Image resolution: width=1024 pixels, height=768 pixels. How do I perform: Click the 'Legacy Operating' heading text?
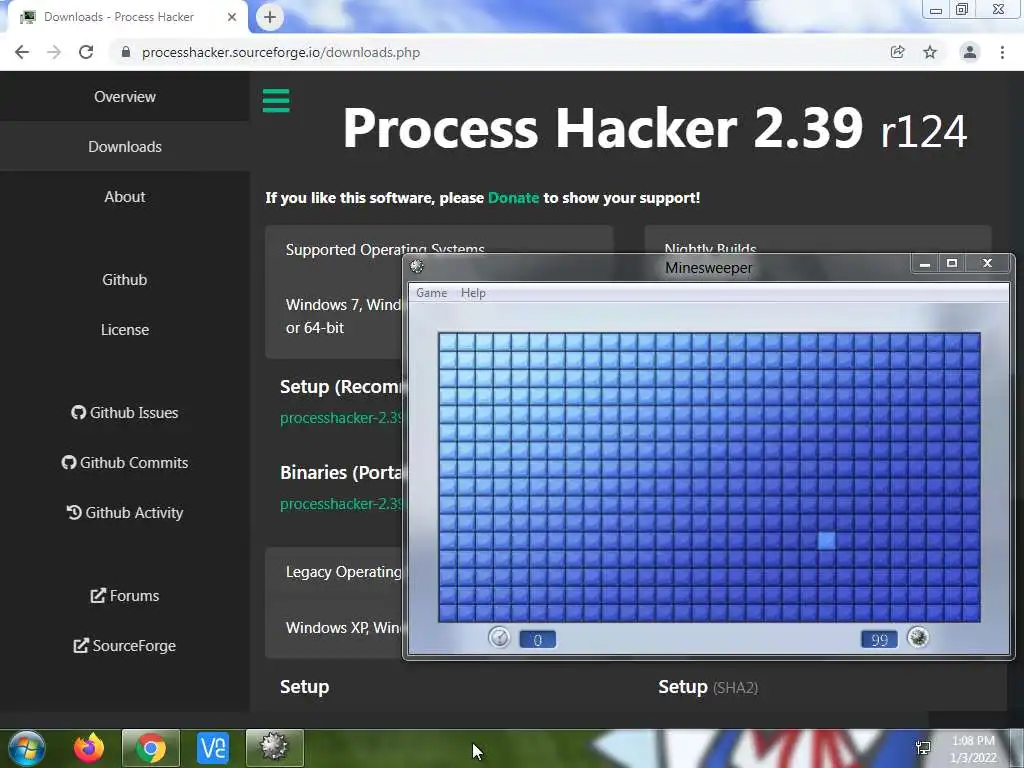pyautogui.click(x=344, y=572)
